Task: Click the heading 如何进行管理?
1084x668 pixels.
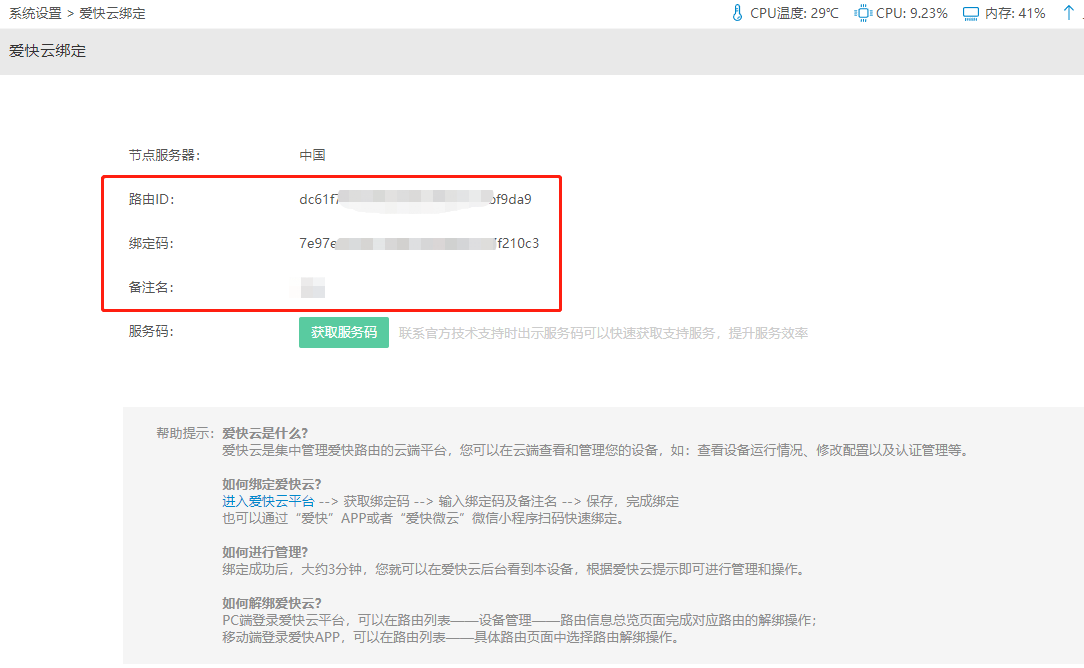Action: 265,552
